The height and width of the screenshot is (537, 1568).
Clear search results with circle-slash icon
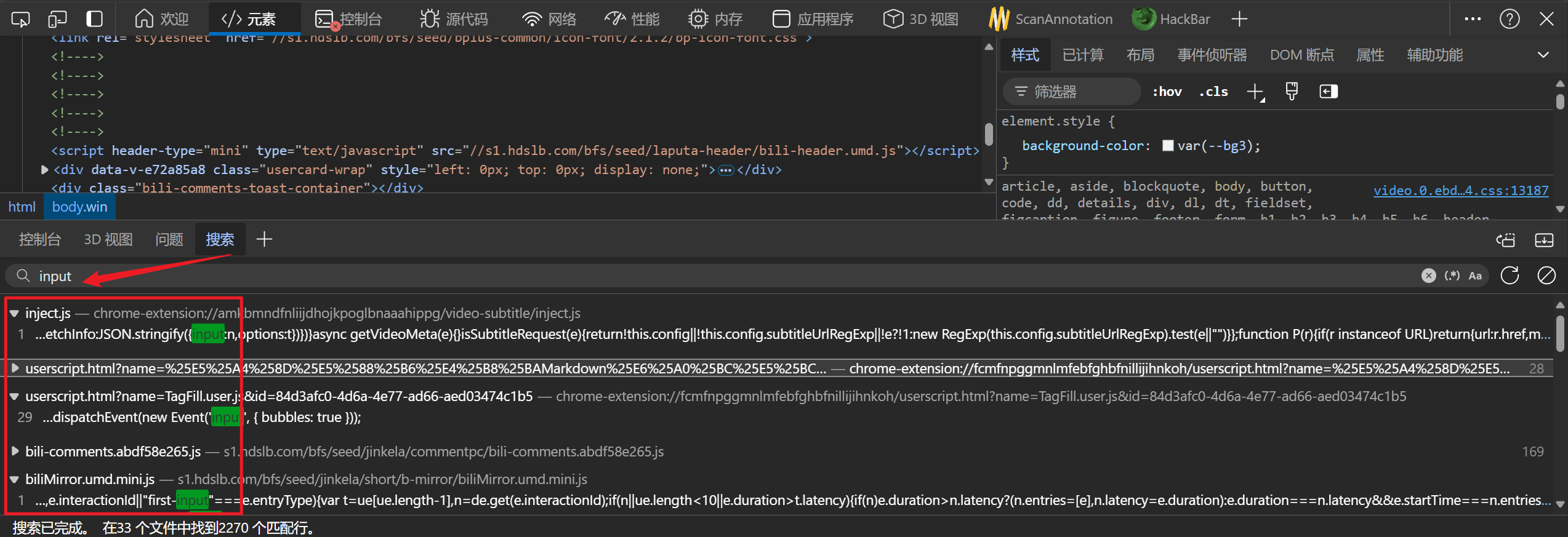pyautogui.click(x=1546, y=276)
